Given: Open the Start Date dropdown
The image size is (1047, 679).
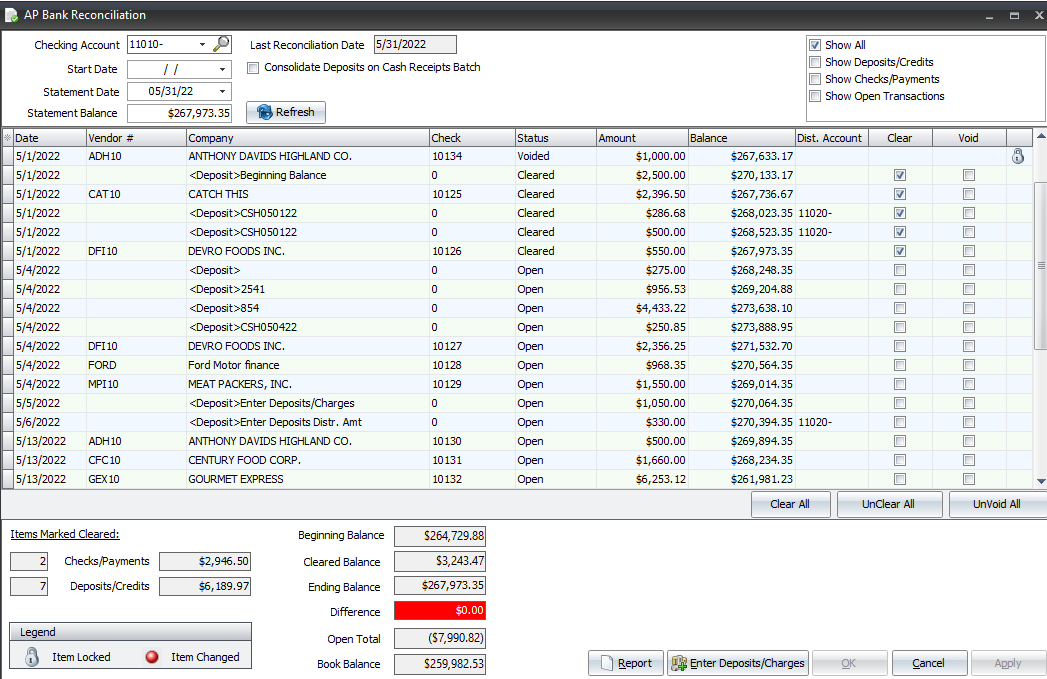Looking at the screenshot, I should pyautogui.click(x=222, y=68).
